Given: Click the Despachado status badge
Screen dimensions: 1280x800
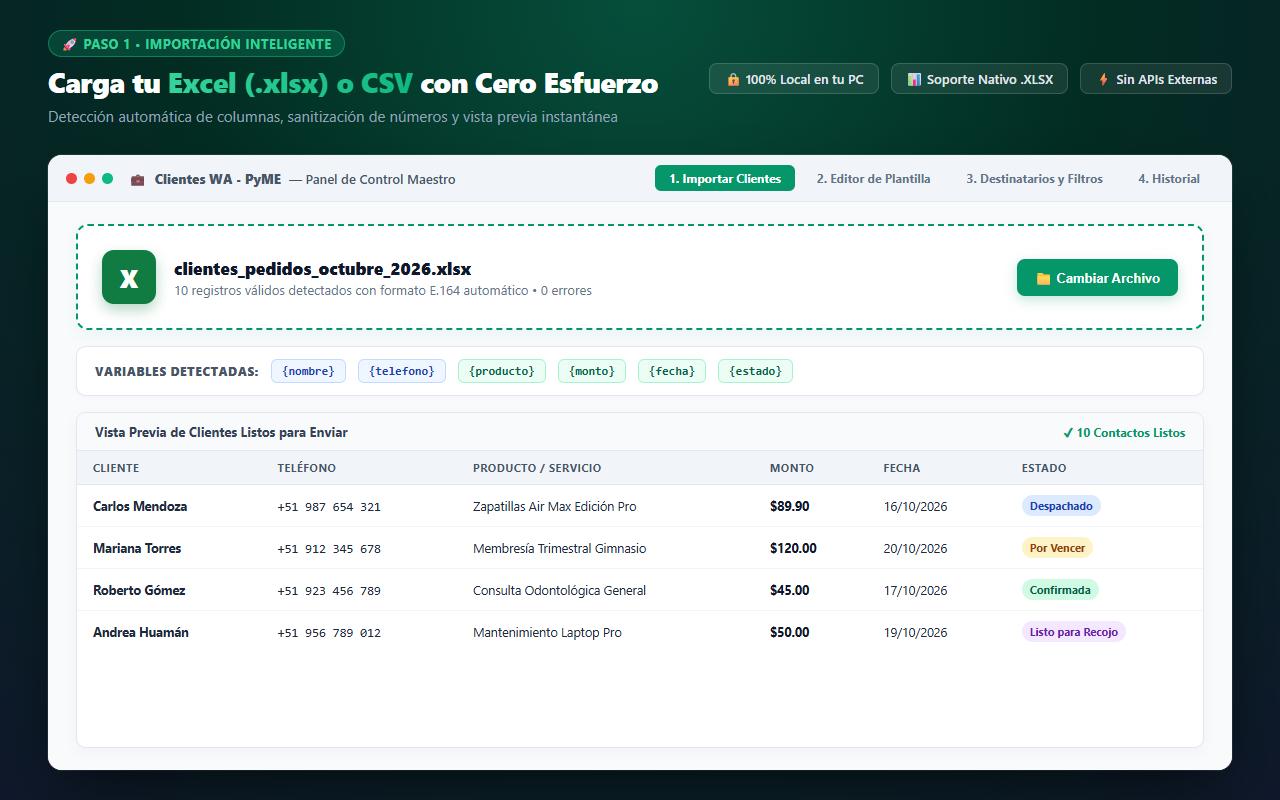Looking at the screenshot, I should pyautogui.click(x=1061, y=506).
